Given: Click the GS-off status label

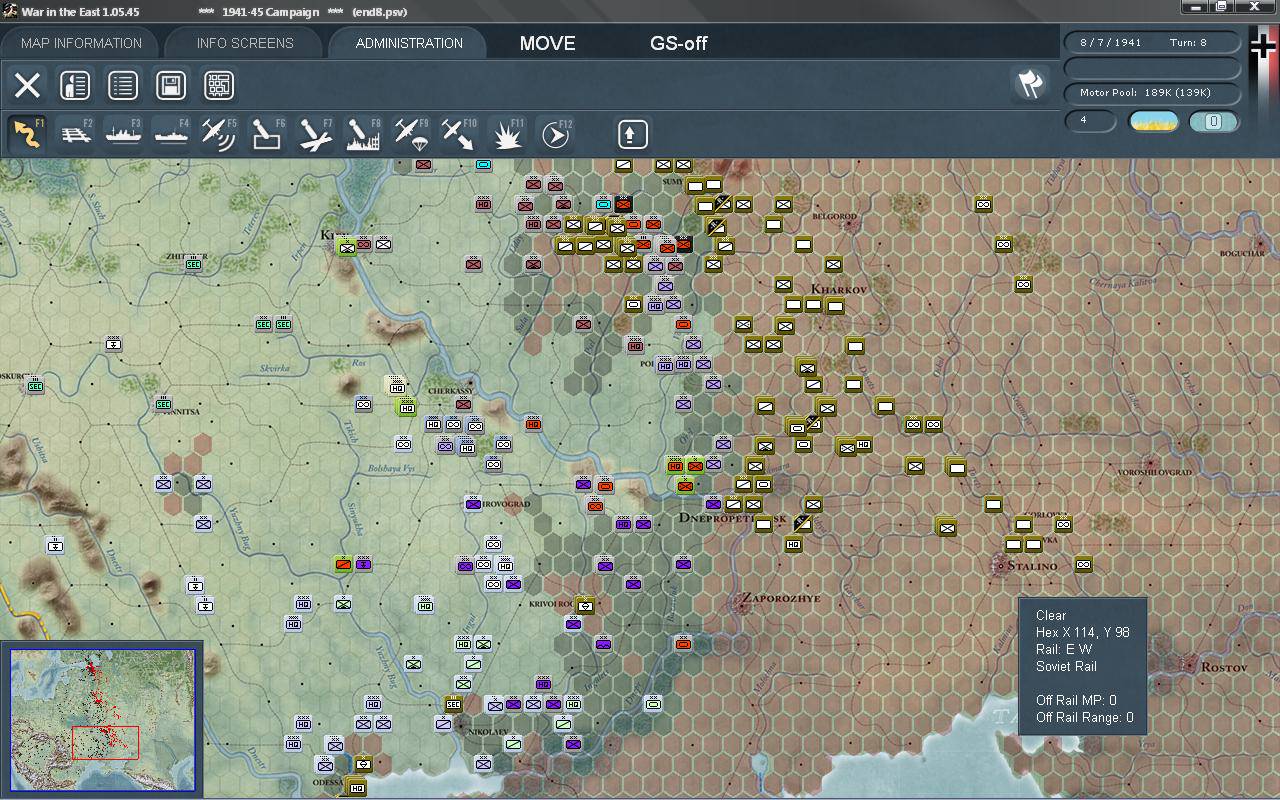Looking at the screenshot, I should [679, 43].
